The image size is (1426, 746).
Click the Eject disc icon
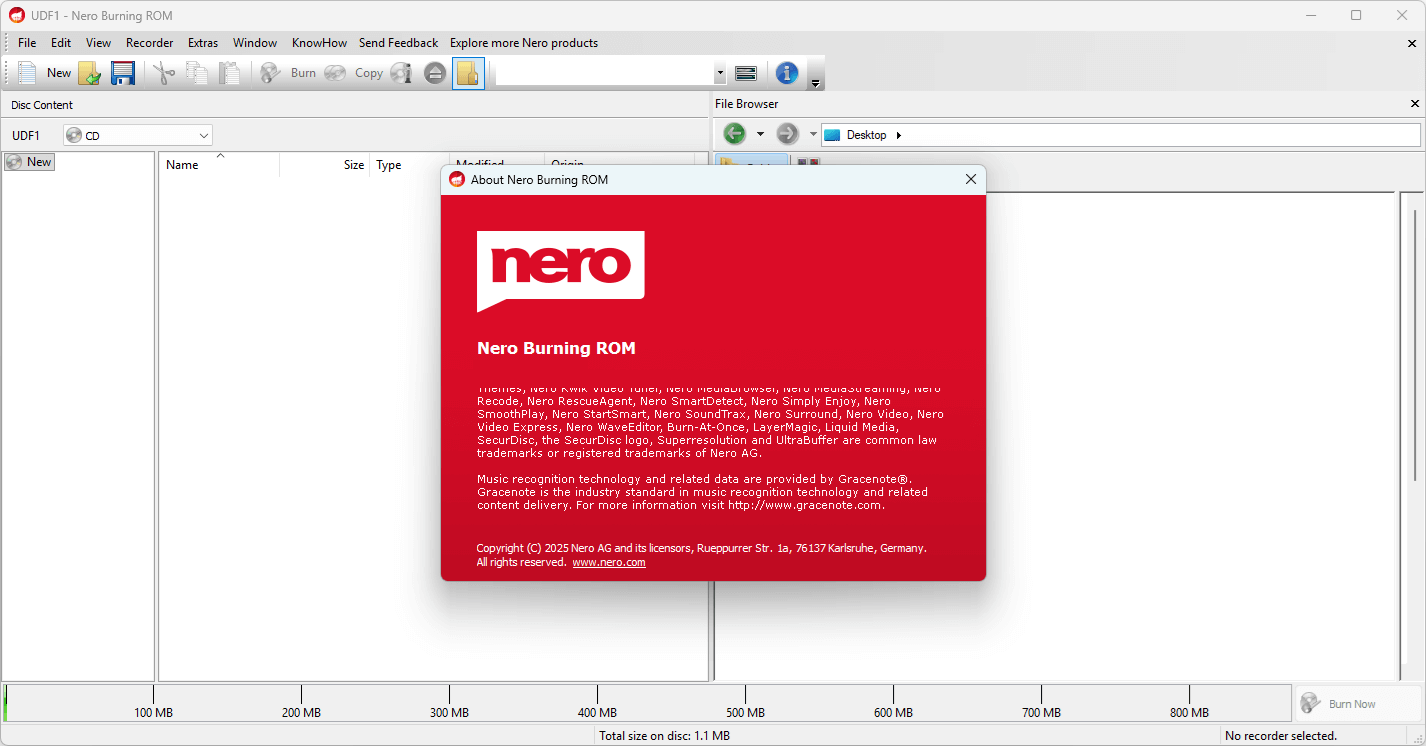coord(434,72)
